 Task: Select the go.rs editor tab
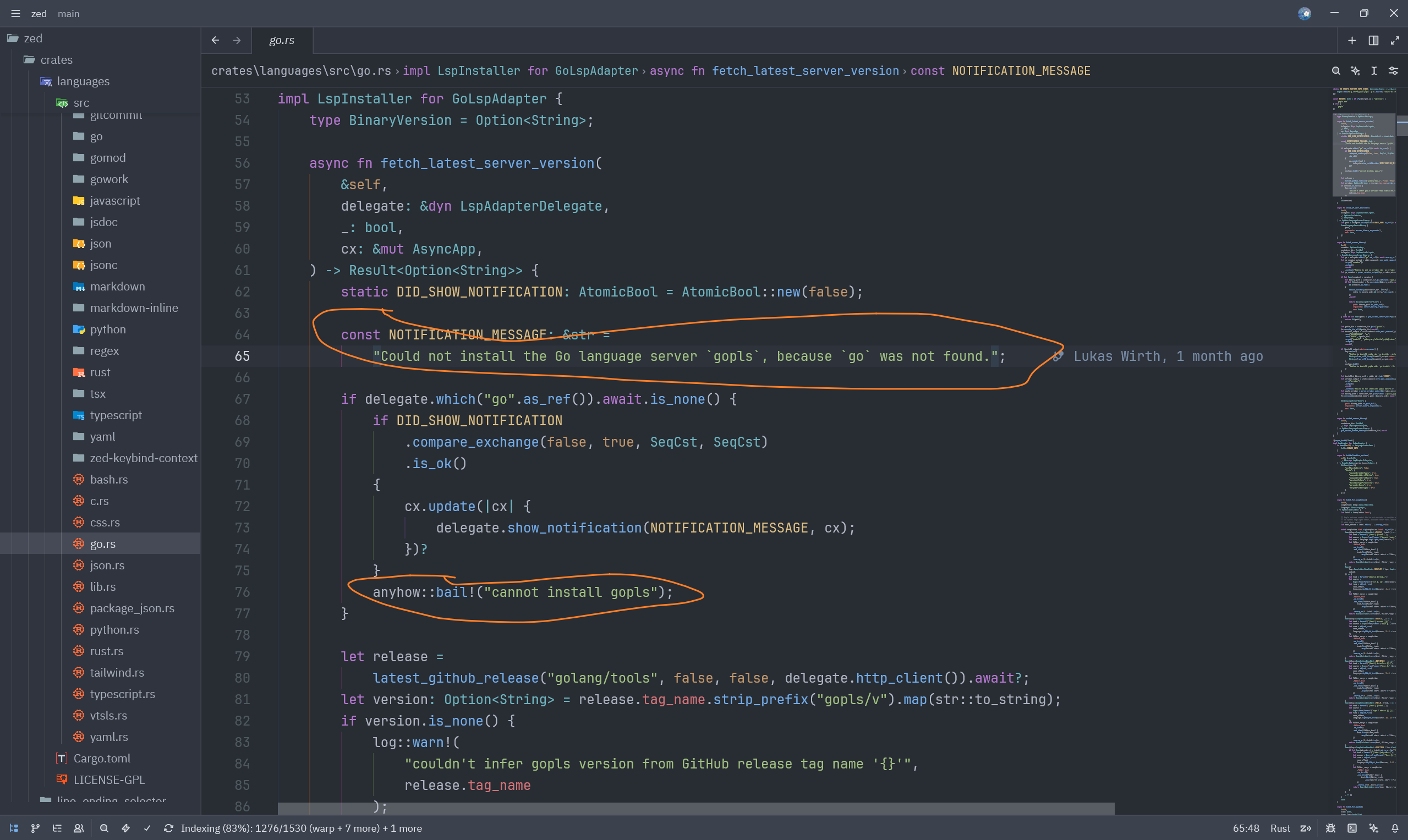point(281,40)
